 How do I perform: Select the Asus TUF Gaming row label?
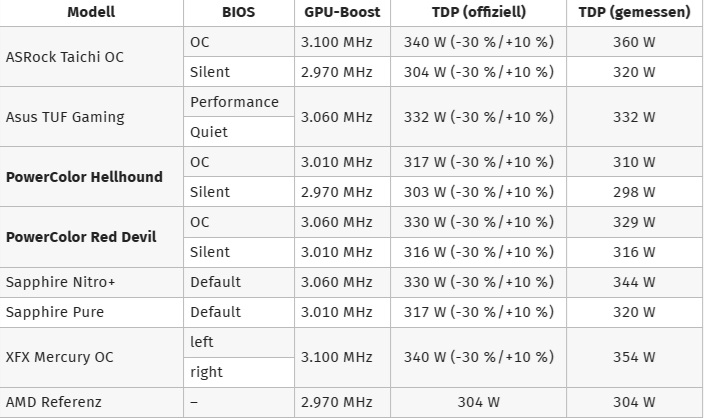pos(65,117)
